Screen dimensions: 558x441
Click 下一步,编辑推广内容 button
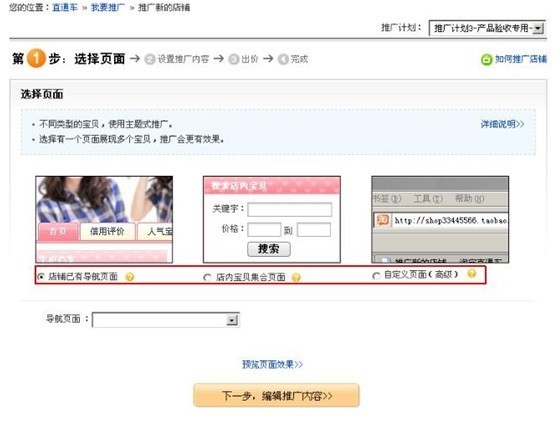point(277,395)
